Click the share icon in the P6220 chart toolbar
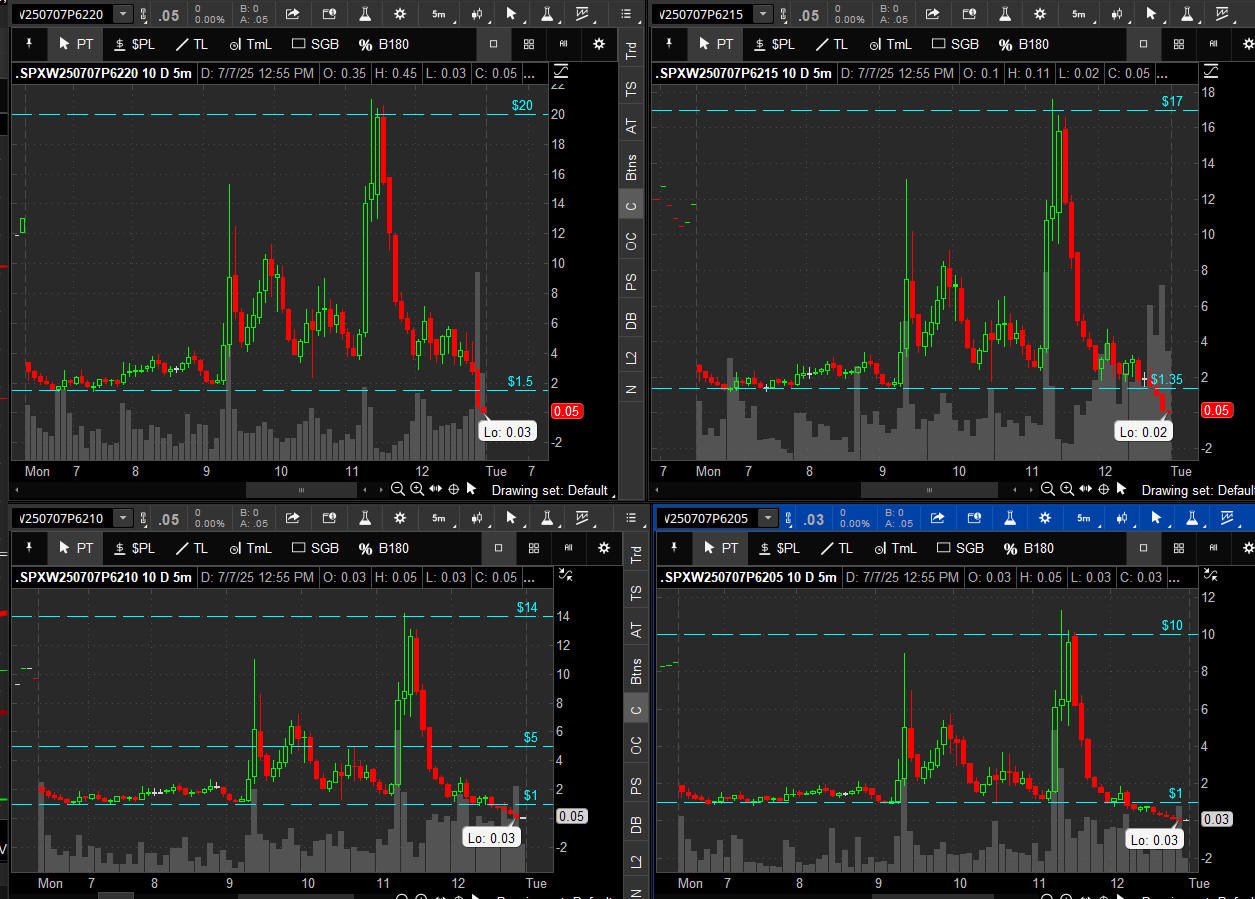 click(293, 14)
